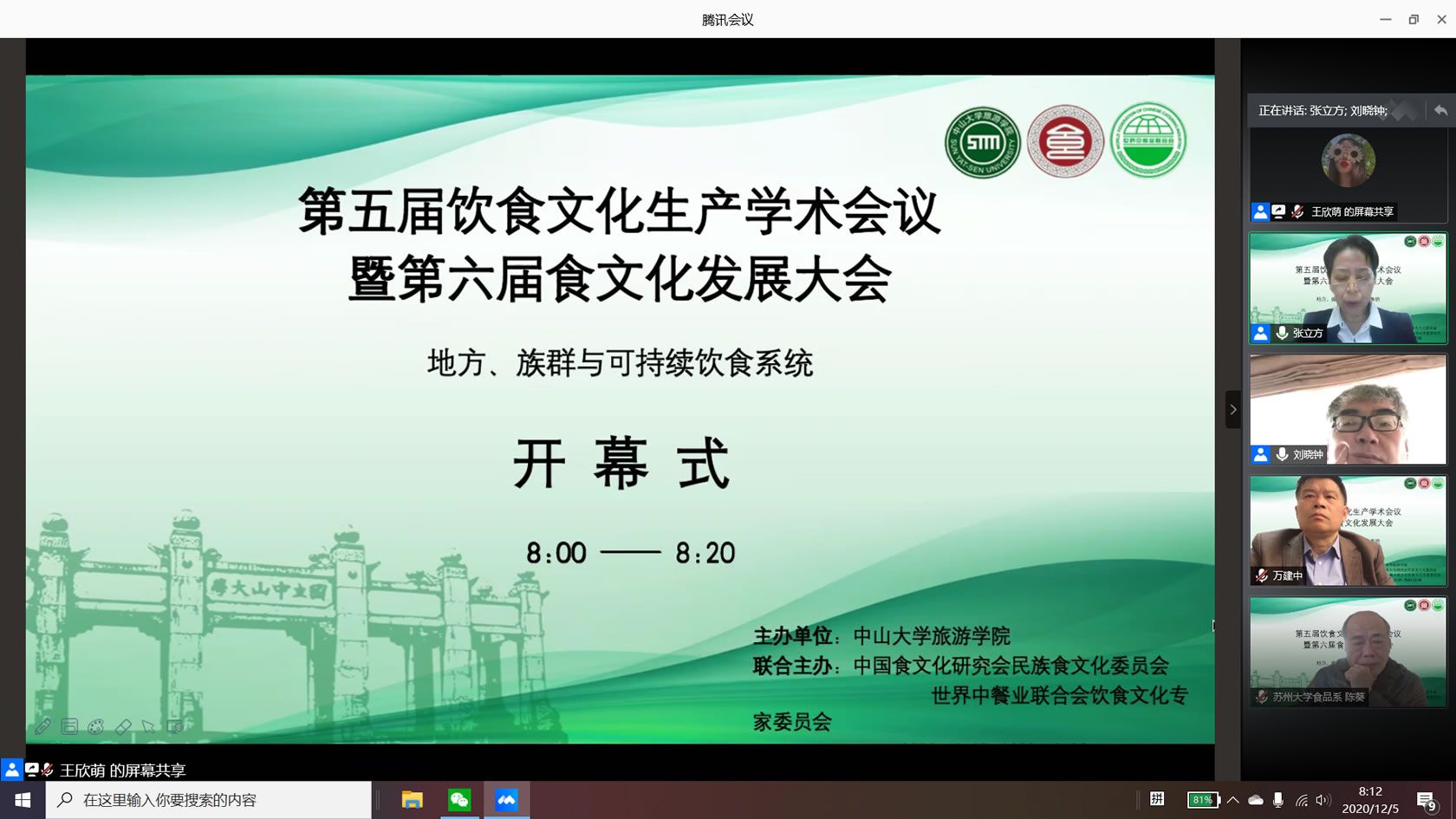Collapse the participant video sidebar with the chevron
The image size is (1456, 819).
[1232, 409]
